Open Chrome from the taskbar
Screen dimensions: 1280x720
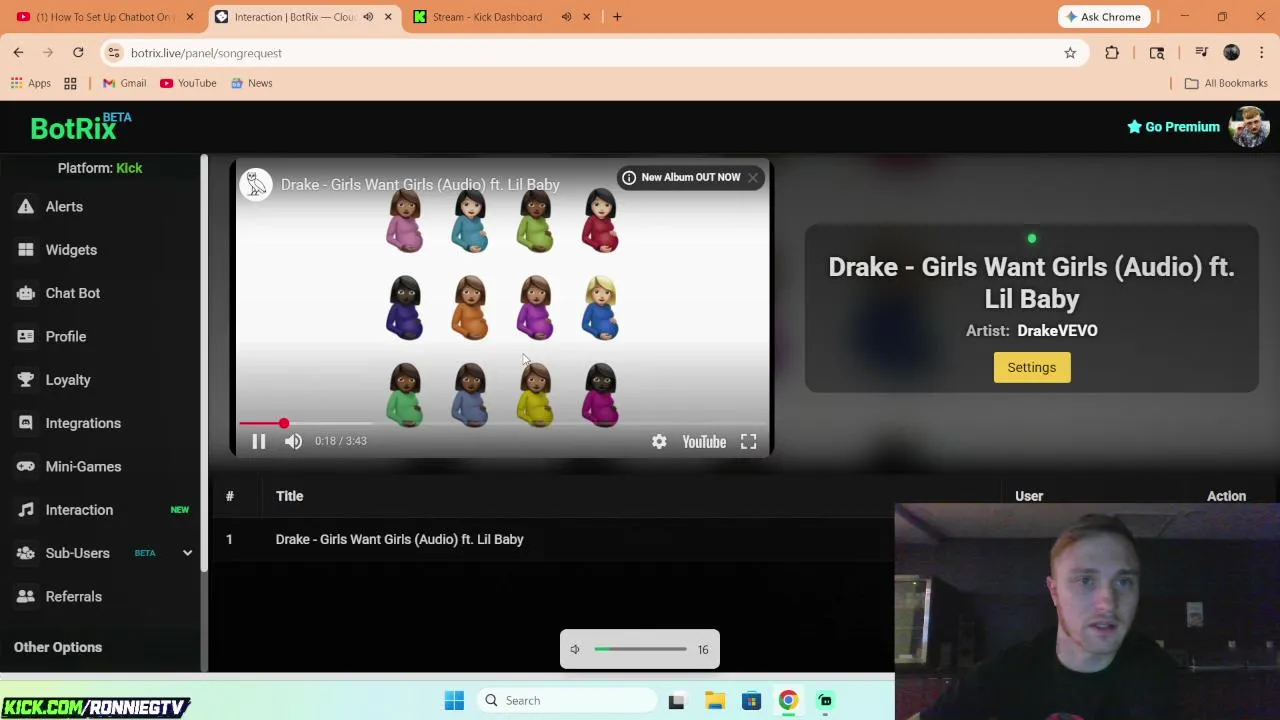point(788,701)
